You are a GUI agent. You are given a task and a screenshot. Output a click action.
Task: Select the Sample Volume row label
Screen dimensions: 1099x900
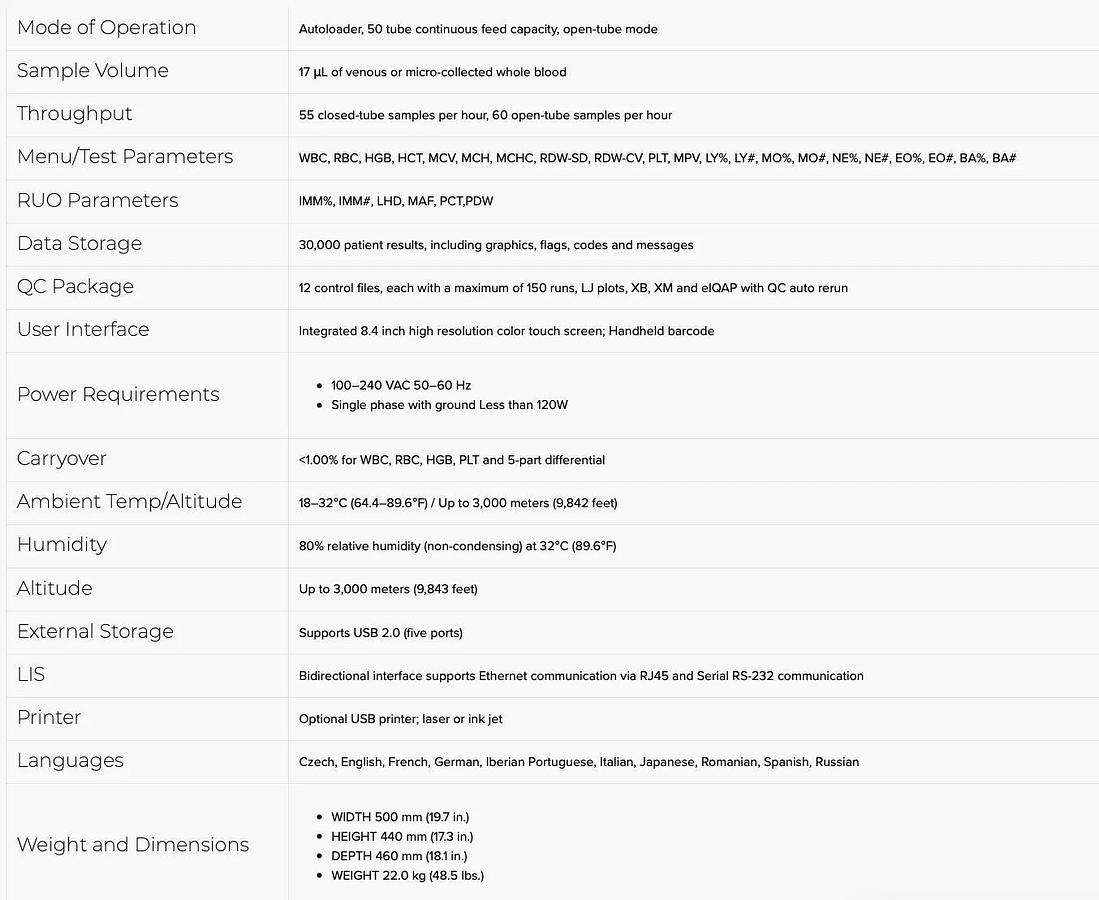(92, 71)
